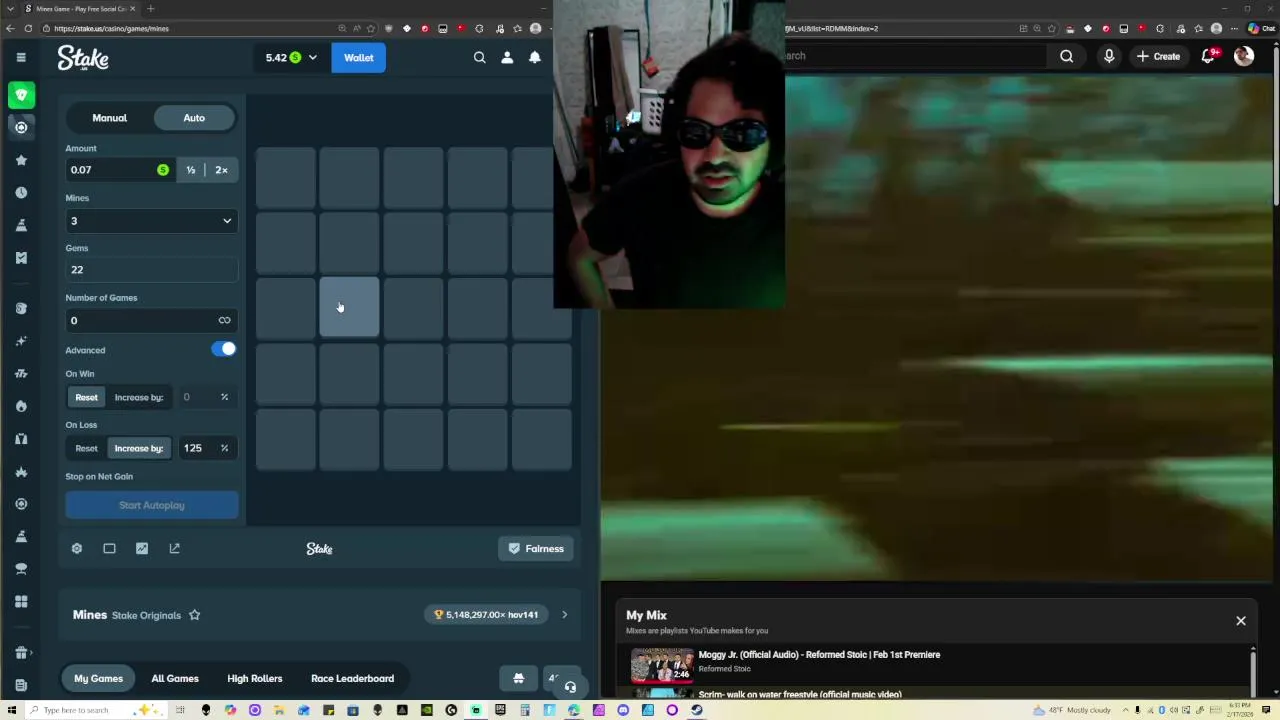Click the Stake Originals label
The height and width of the screenshot is (720, 1280).
point(146,615)
